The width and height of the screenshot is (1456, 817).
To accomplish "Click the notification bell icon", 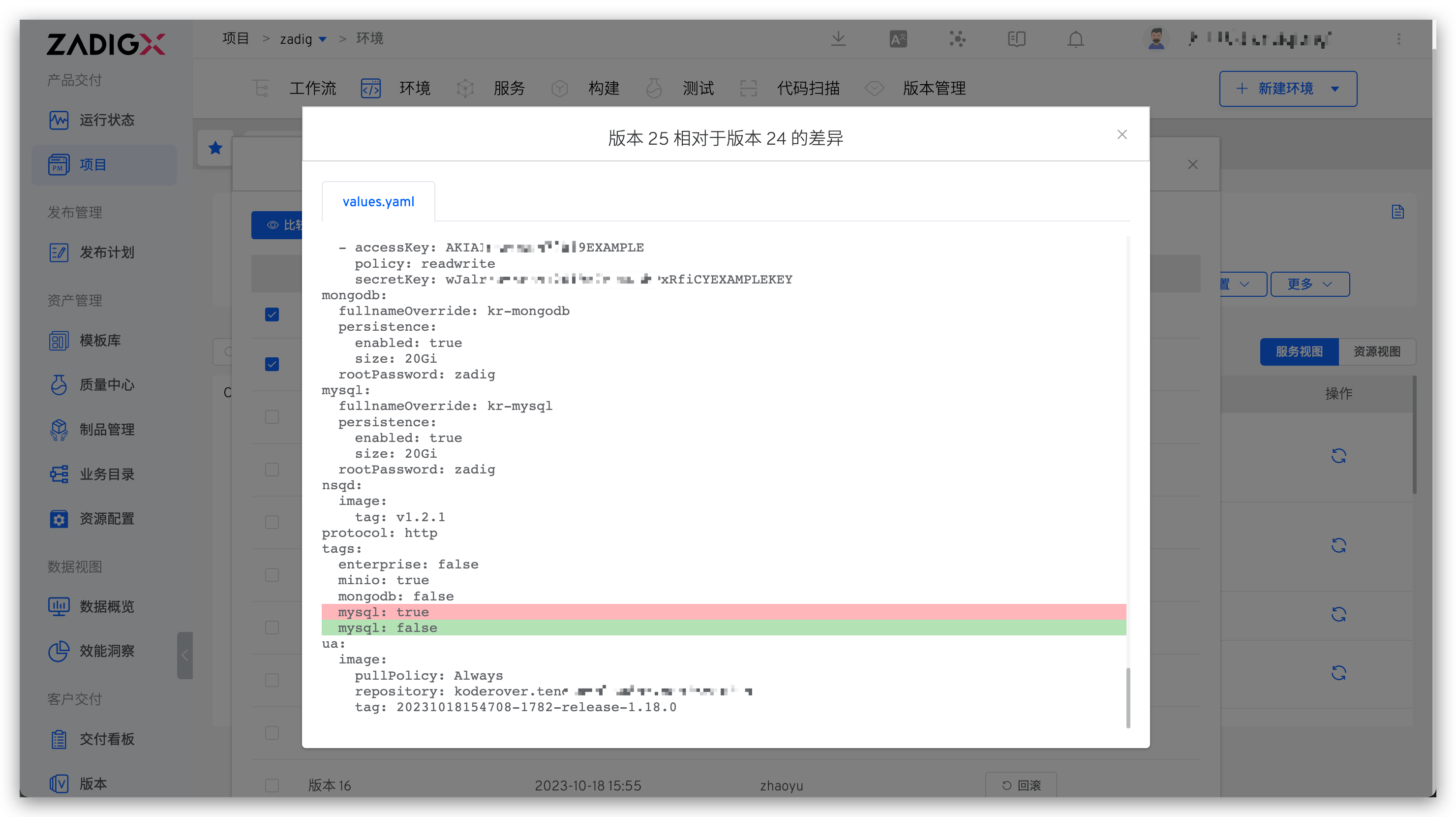I will [x=1075, y=39].
